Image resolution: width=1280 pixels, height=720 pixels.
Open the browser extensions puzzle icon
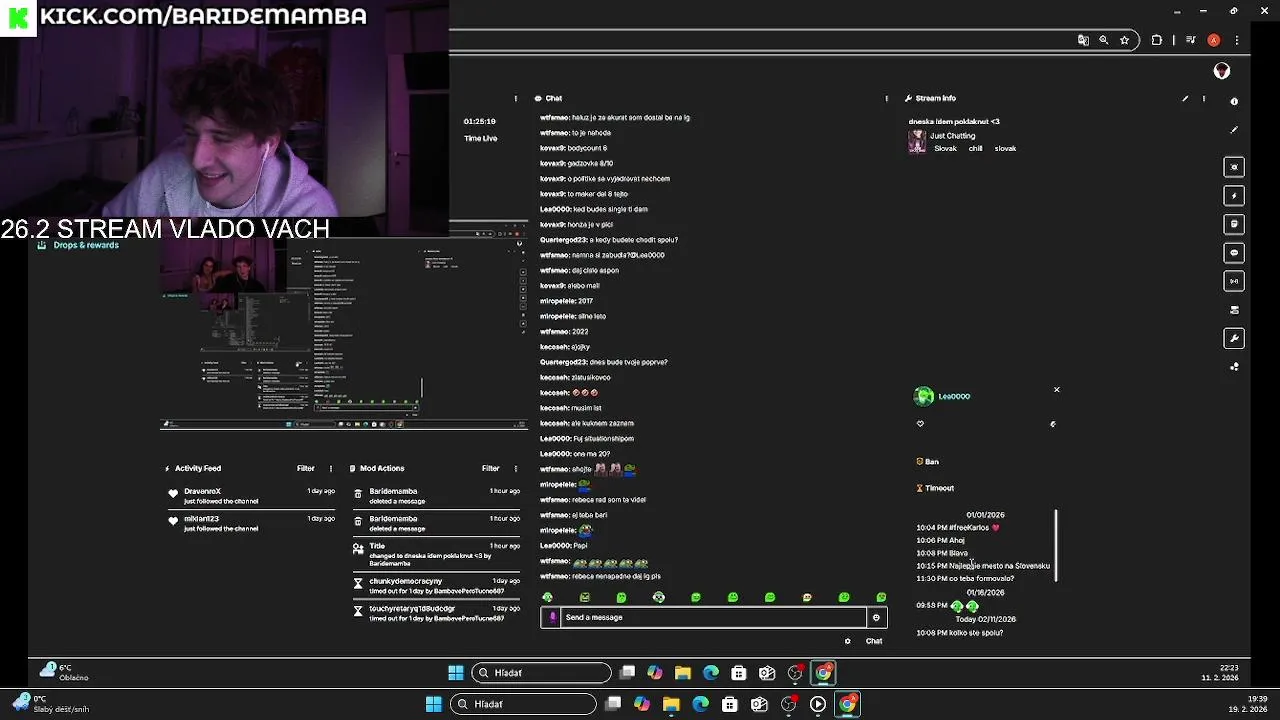(x=1157, y=40)
